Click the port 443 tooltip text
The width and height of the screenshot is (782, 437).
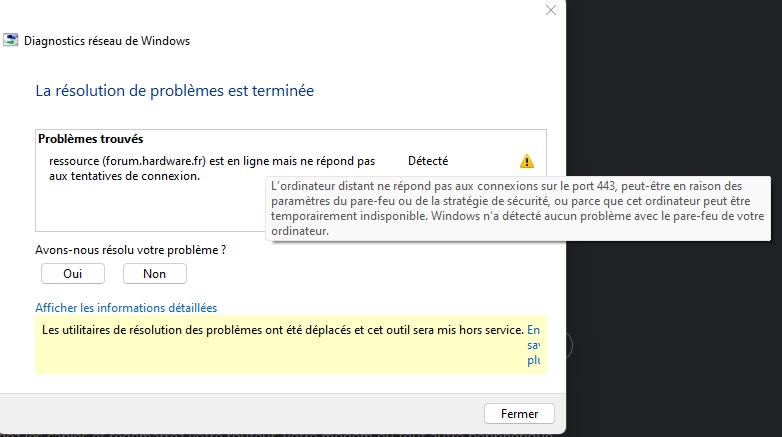[518, 209]
